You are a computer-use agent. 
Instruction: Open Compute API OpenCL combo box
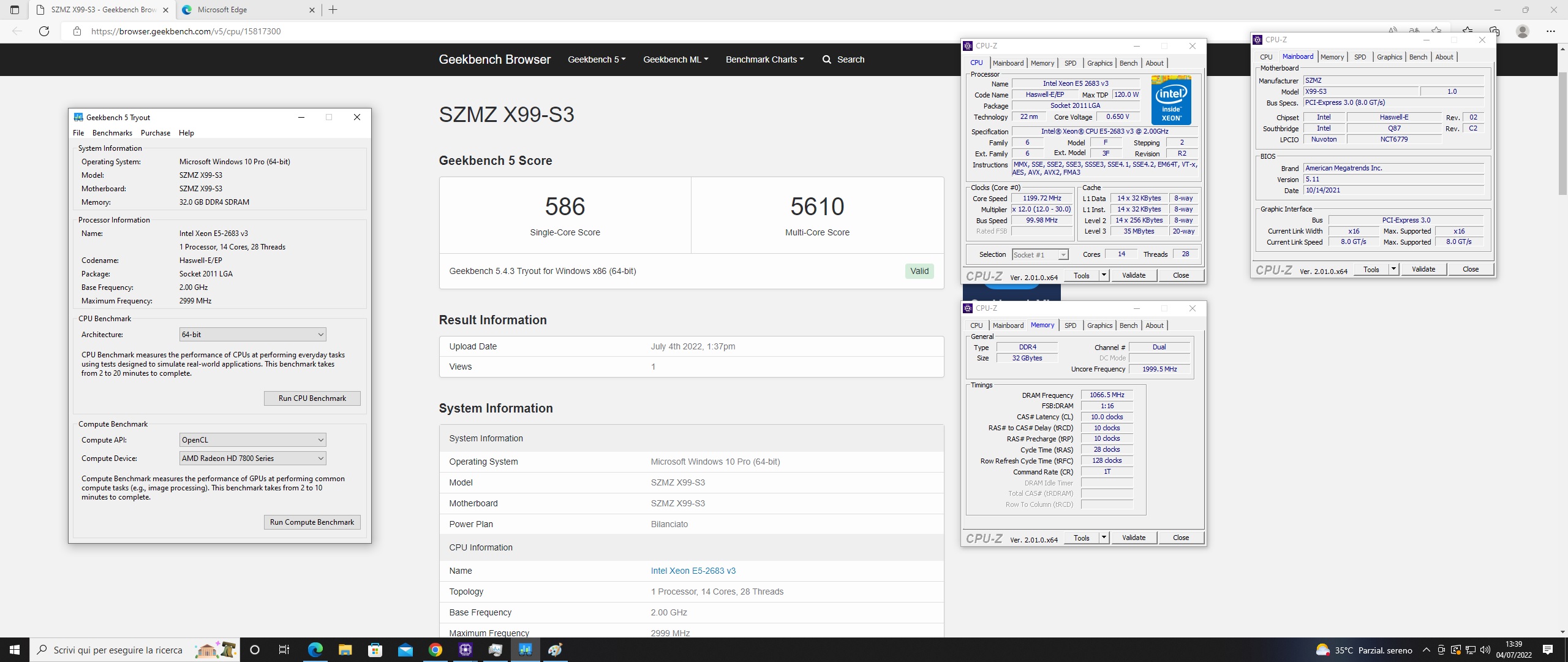pos(252,440)
